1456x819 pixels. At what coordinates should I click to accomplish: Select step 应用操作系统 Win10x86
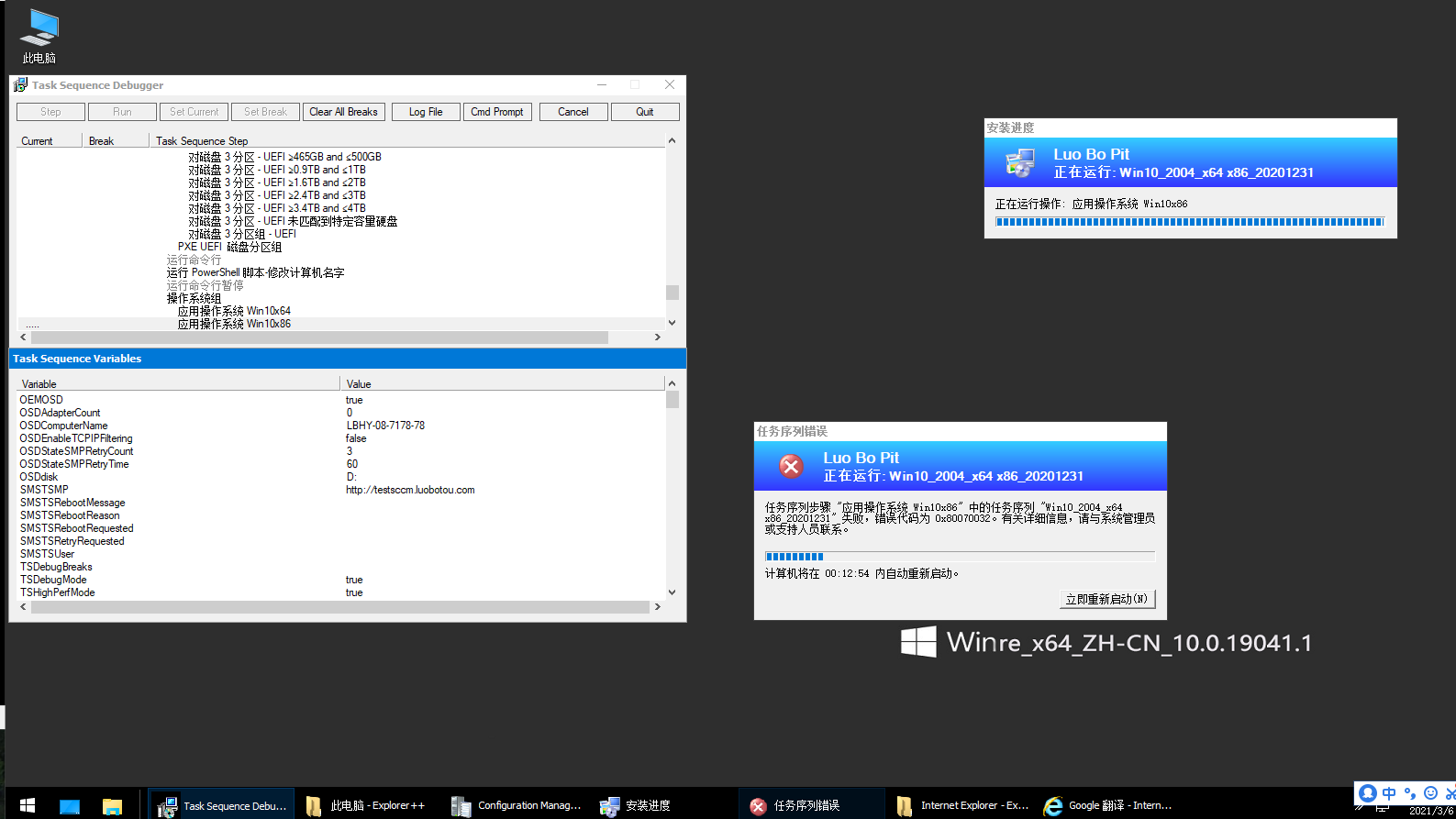(x=234, y=324)
